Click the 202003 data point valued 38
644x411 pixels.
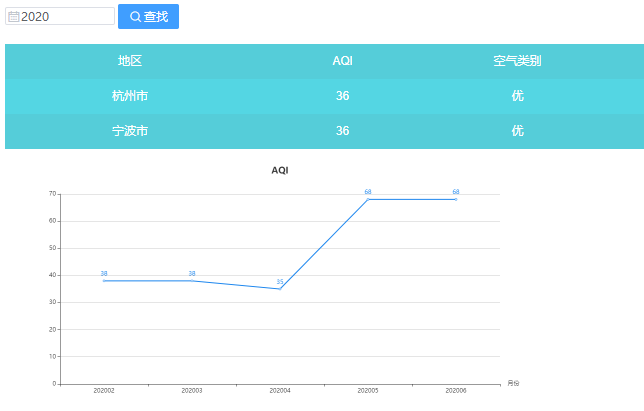coord(192,281)
